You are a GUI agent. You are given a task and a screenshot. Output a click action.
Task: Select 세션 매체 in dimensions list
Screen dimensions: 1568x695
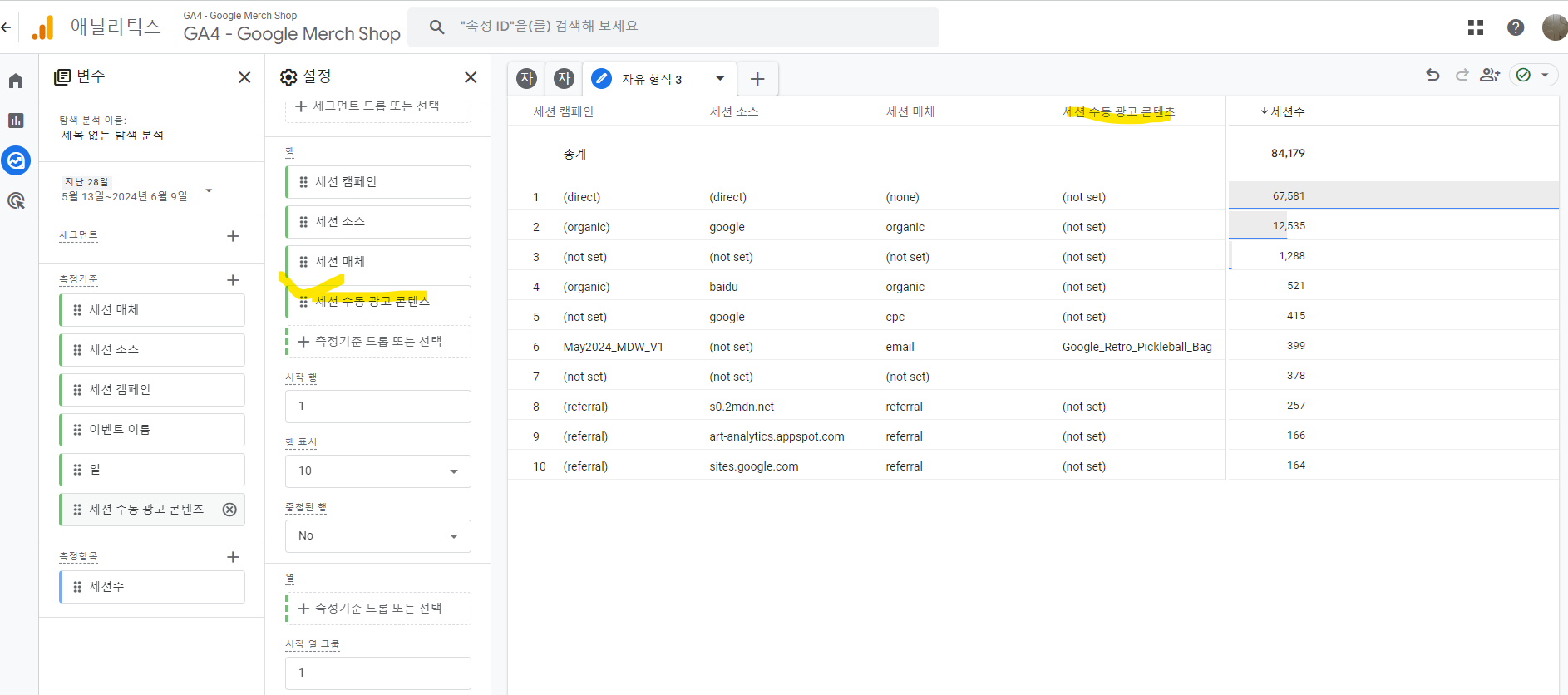(x=152, y=310)
